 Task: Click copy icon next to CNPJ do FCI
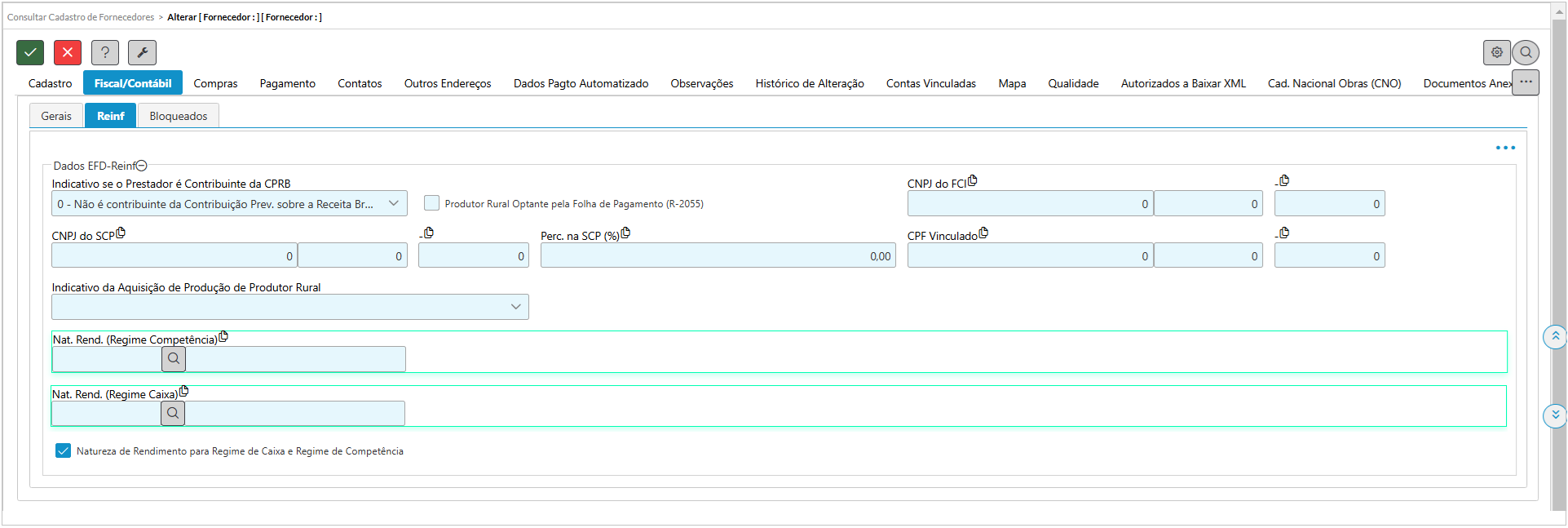click(973, 181)
